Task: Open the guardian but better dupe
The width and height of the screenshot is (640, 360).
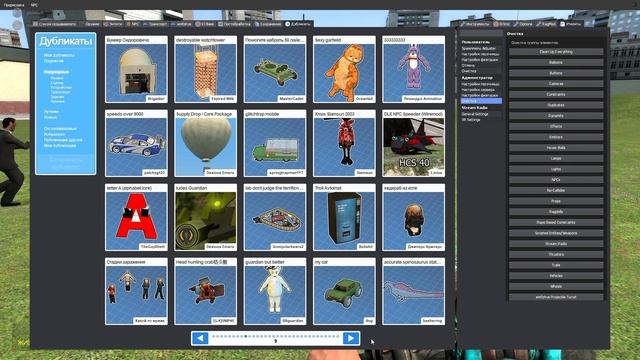Action: point(275,291)
